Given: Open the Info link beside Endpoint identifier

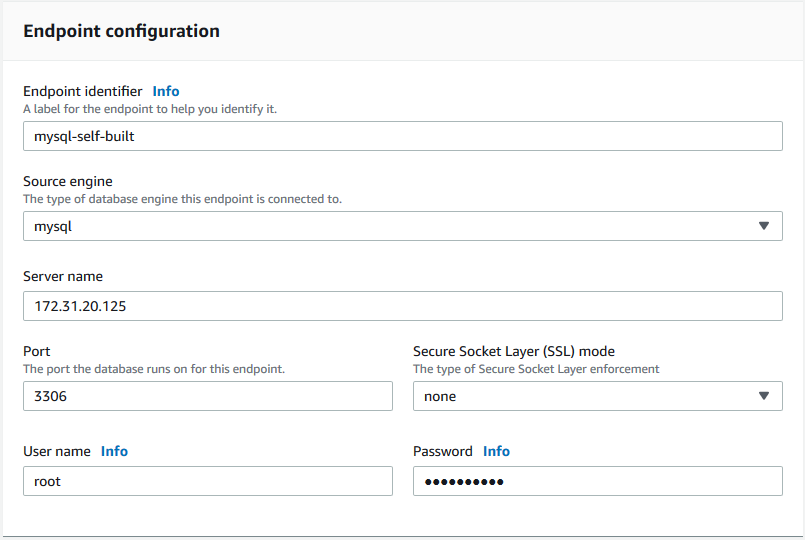Looking at the screenshot, I should (x=166, y=91).
